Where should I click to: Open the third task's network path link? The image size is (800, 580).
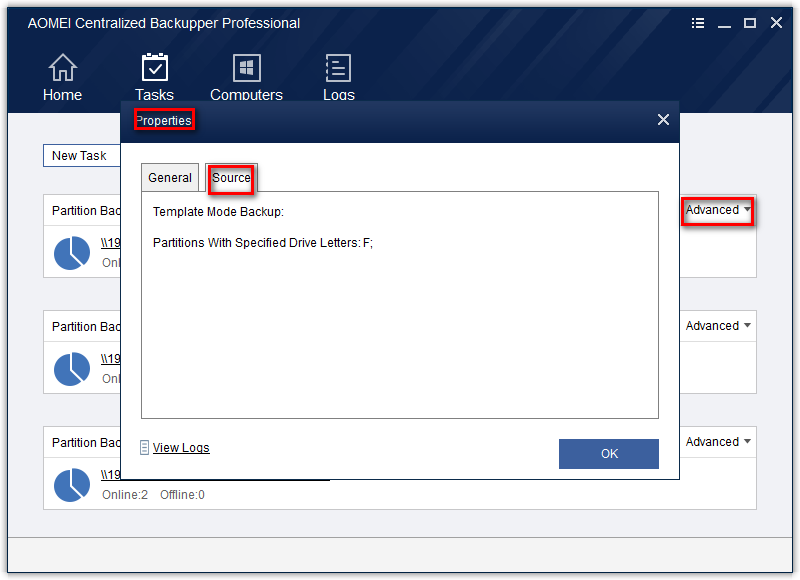(111, 474)
